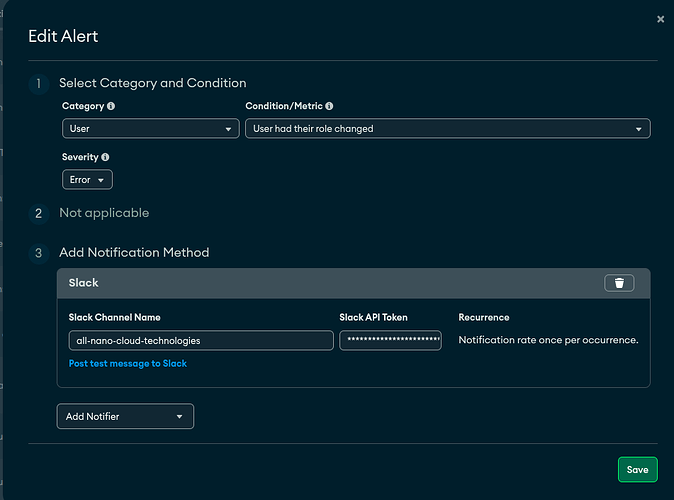Open the Severity dropdown set to Error
This screenshot has height=500, width=674.
point(87,180)
